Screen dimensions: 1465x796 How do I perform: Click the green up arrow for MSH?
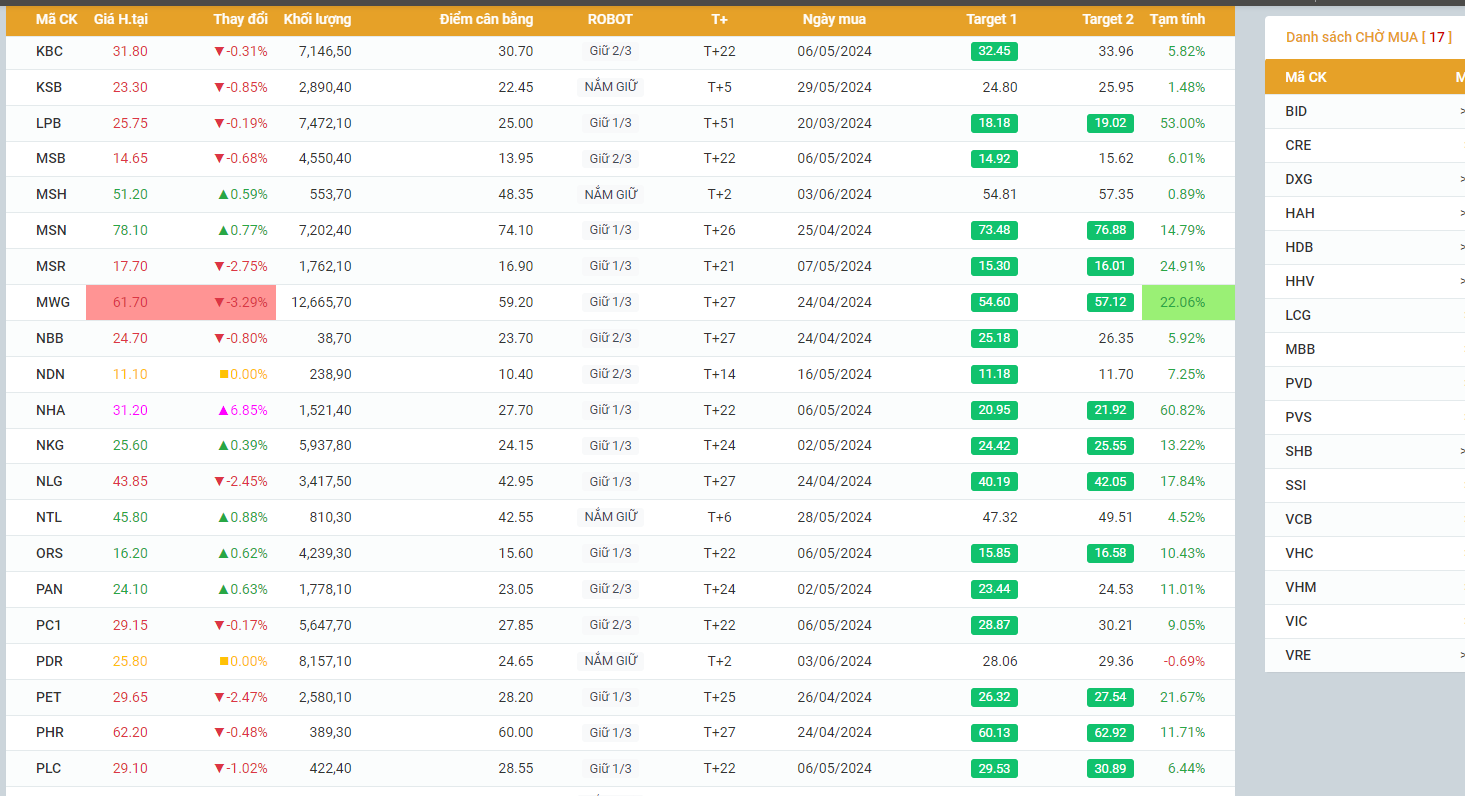click(x=224, y=194)
